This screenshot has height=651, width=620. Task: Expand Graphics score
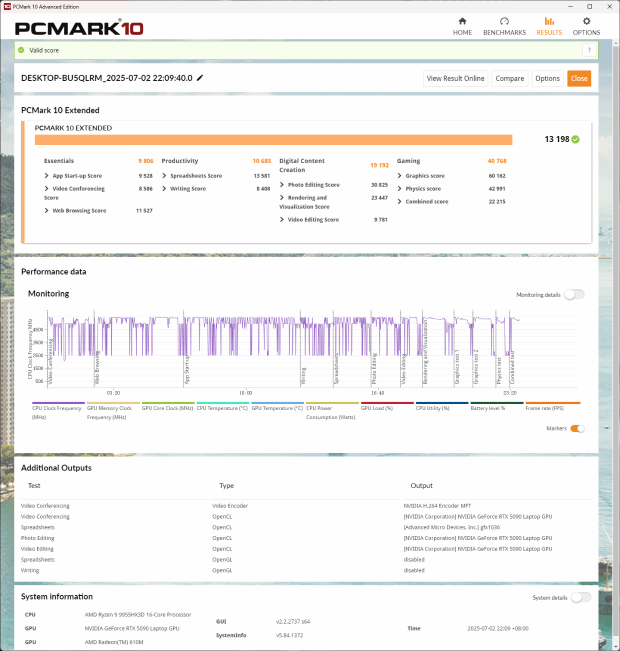coord(399,176)
